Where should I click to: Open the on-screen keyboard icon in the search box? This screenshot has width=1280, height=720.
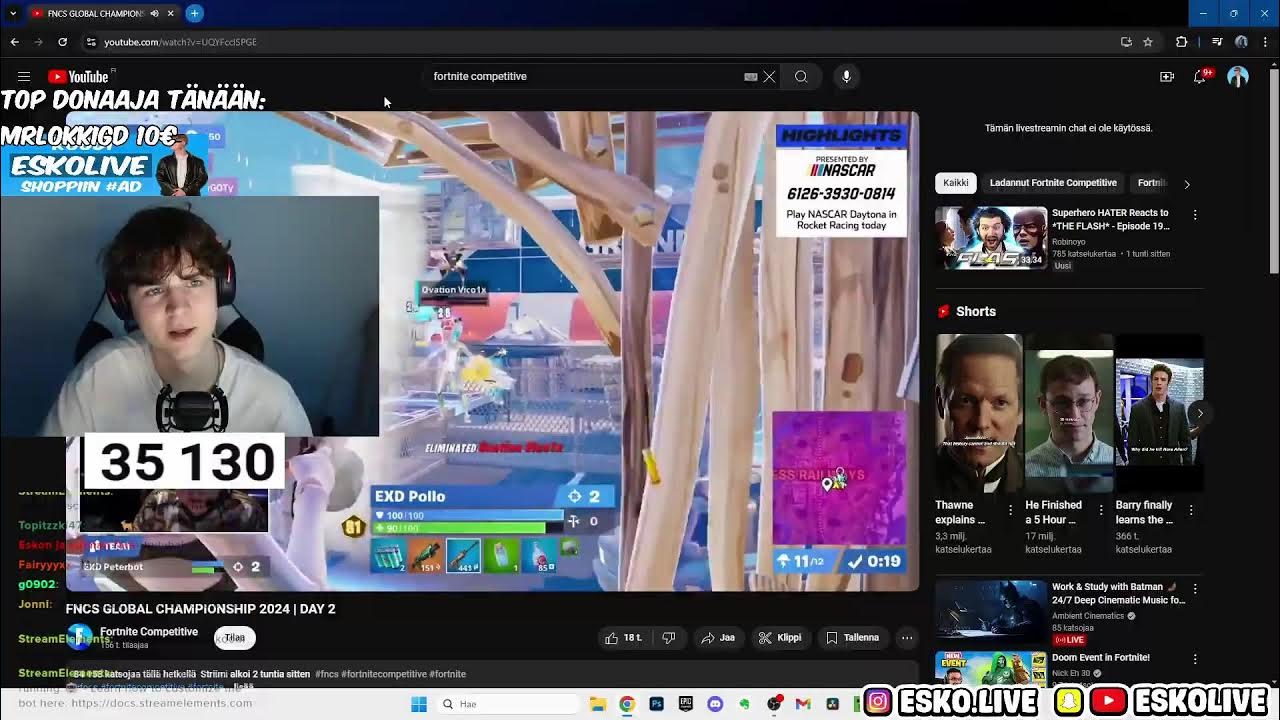coord(751,76)
